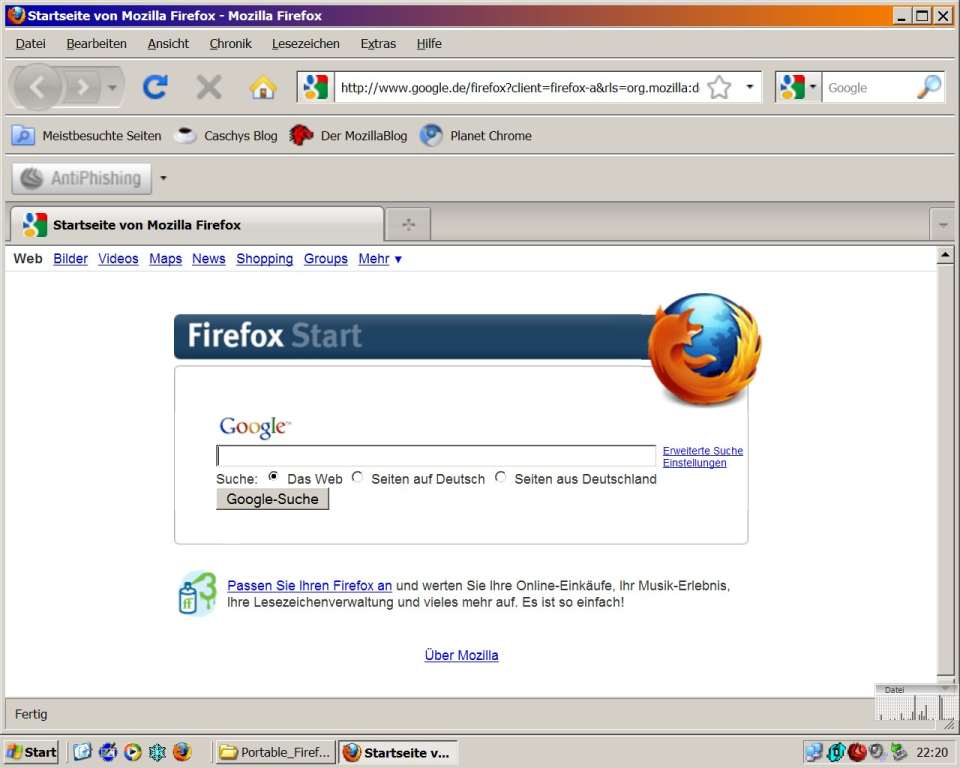Click the grey Stop loading X icon
Screen dimensions: 960x768
coord(209,87)
